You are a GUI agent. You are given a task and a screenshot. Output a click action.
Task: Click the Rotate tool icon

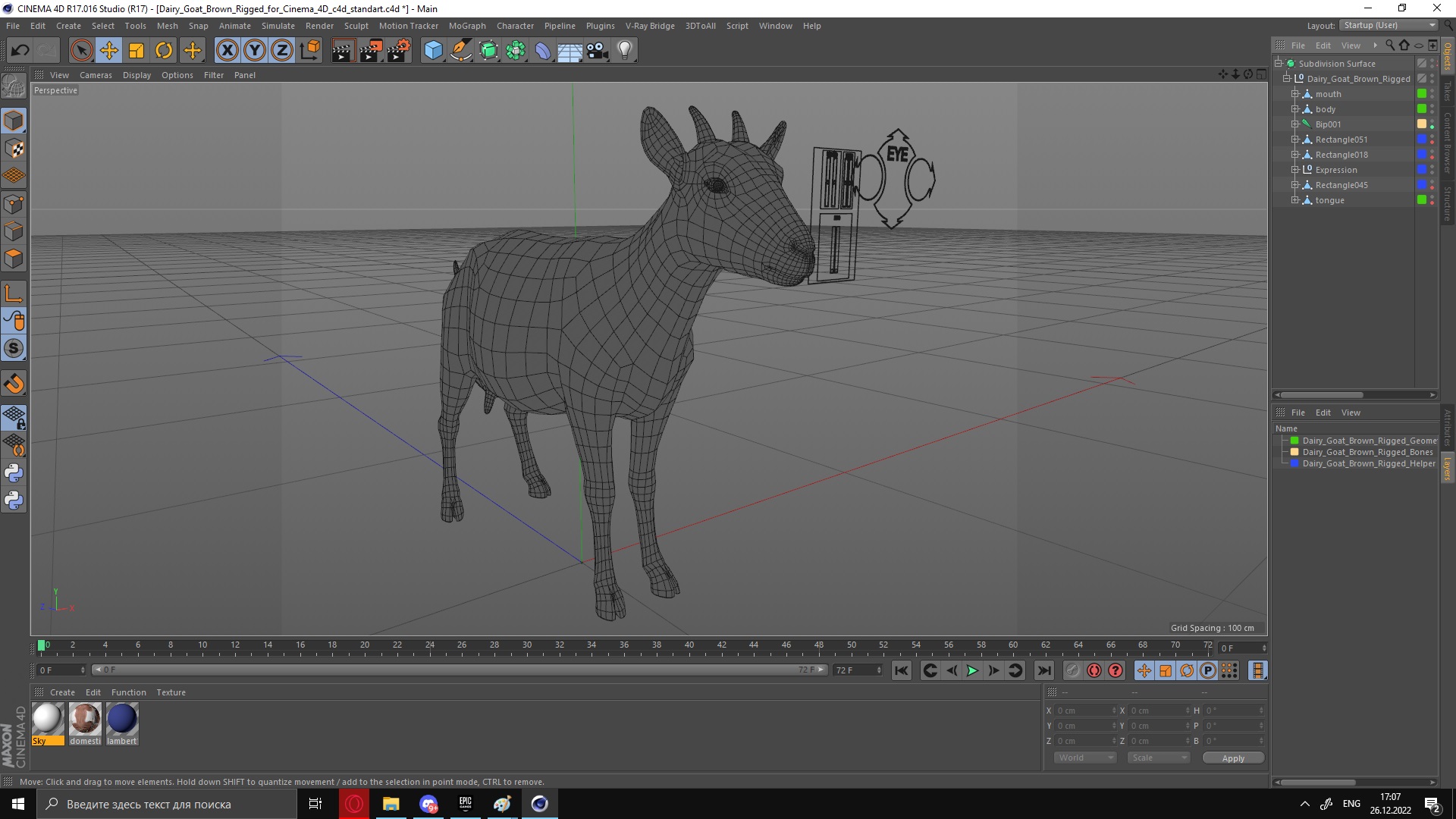[163, 49]
